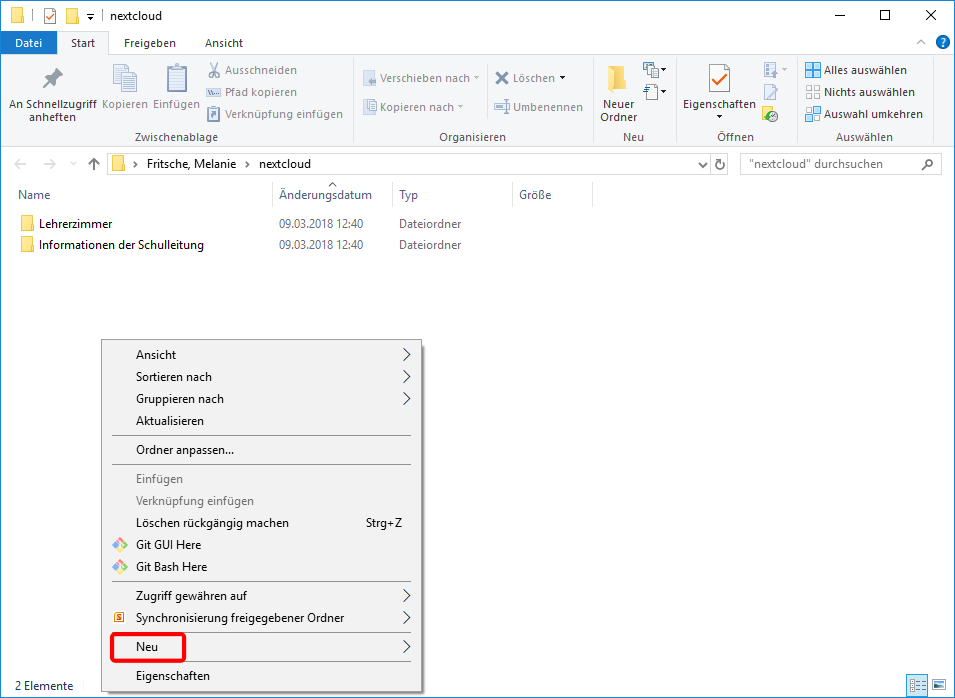Screen dimensions: 955x698
Task: Open the Neues Element dropdown in ribbon
Action: click(x=655, y=70)
